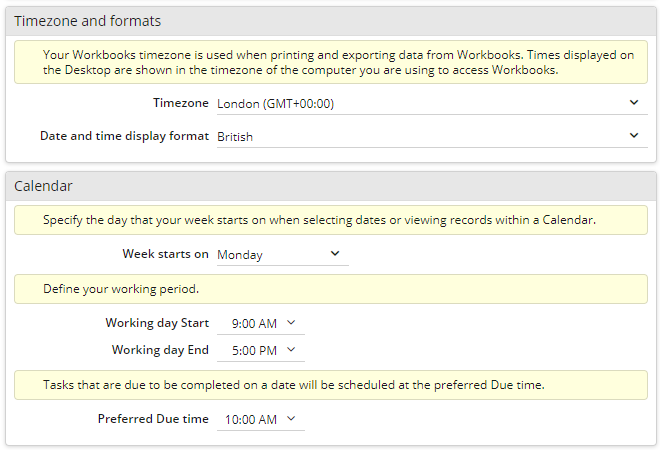Click the Timezone field label
The height and width of the screenshot is (451, 660).
coord(181,103)
